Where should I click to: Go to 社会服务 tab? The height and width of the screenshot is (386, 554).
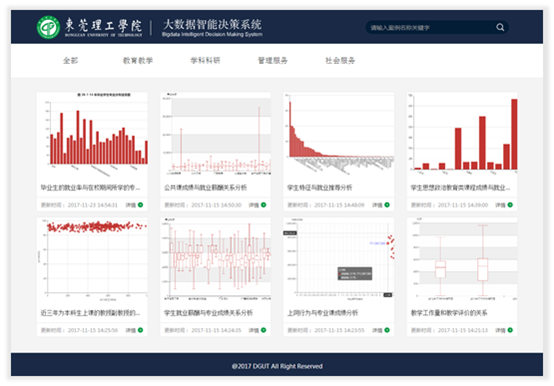click(x=340, y=60)
